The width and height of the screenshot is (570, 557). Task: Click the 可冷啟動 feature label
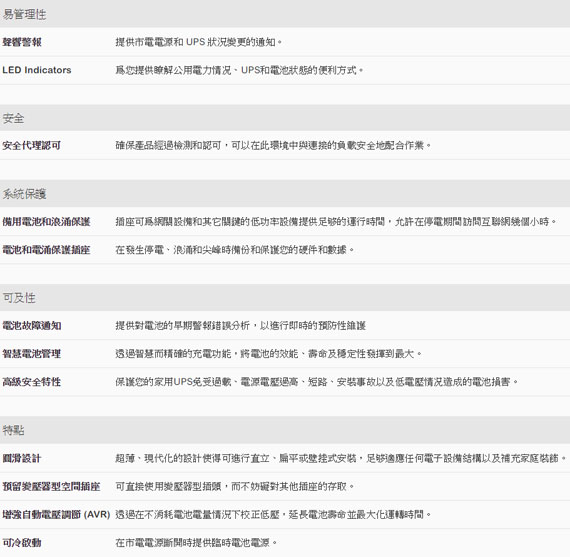point(22,542)
